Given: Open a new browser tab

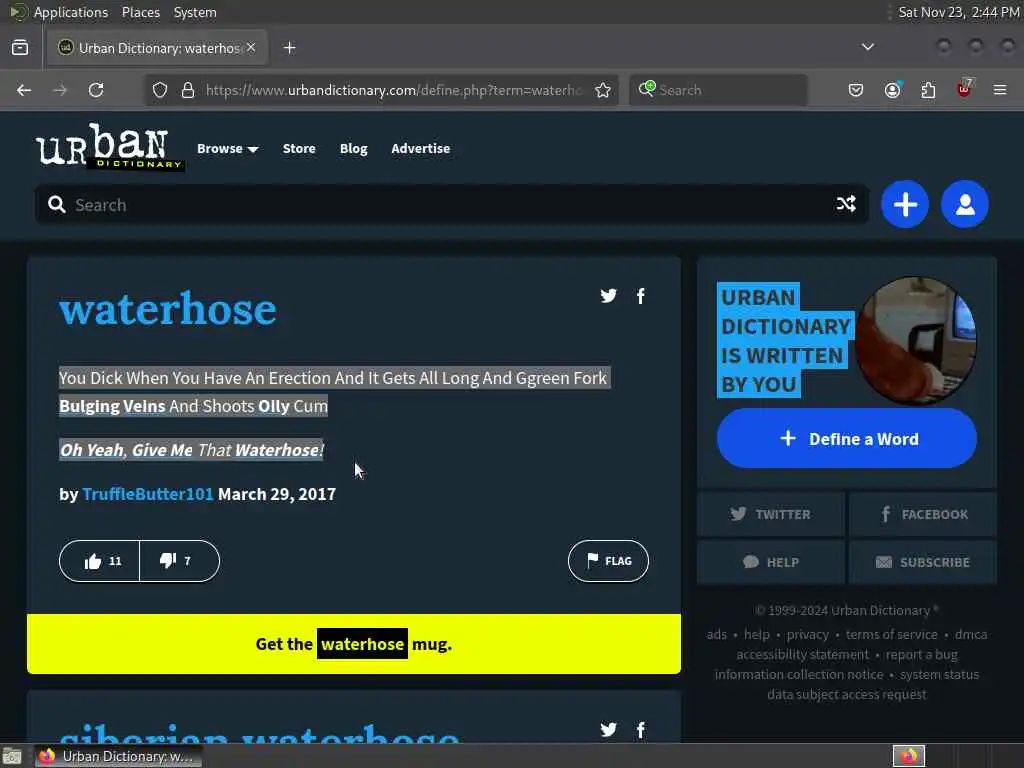Looking at the screenshot, I should pos(289,48).
